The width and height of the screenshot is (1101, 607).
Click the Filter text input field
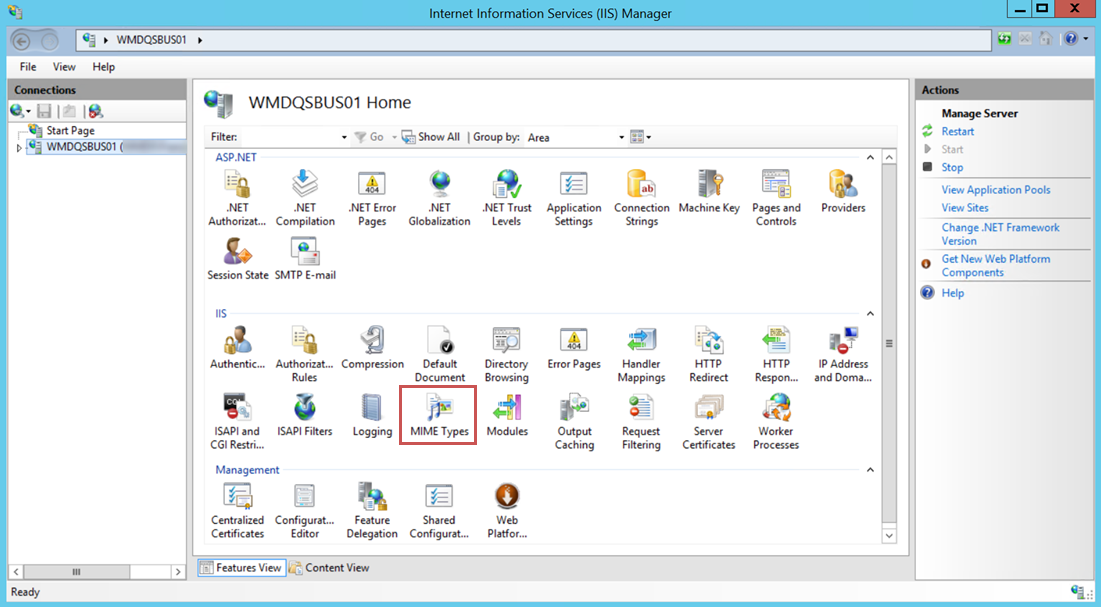(290, 137)
